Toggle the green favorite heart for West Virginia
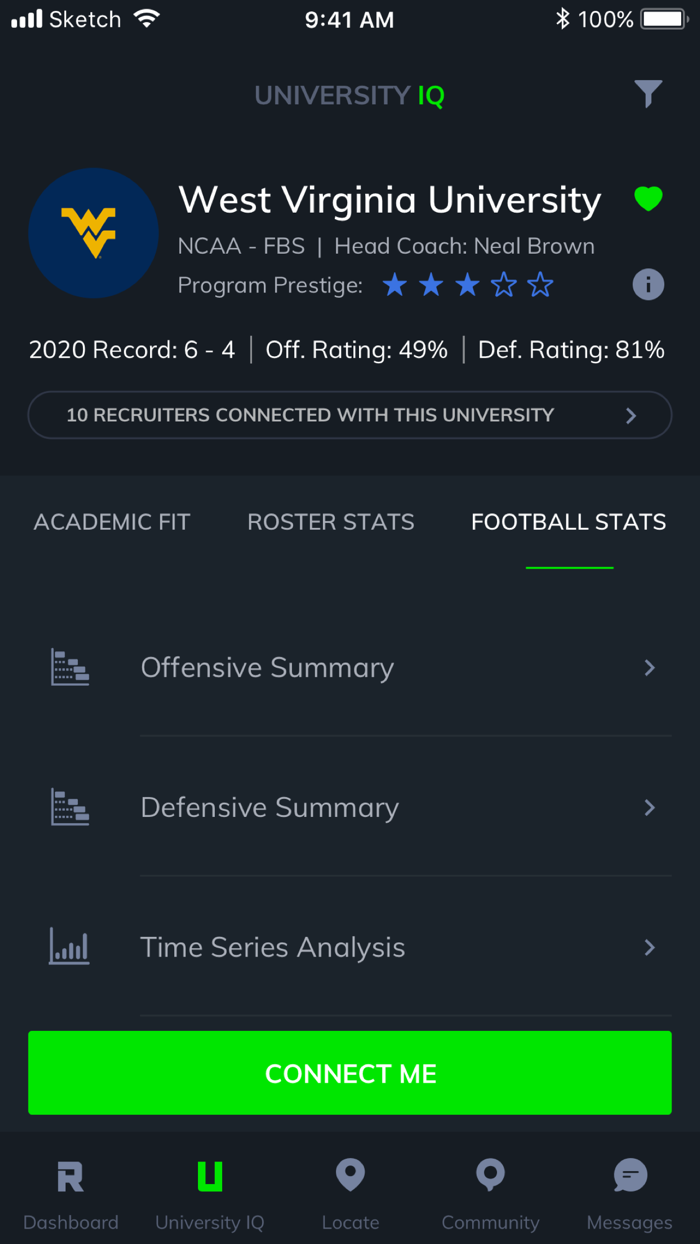Viewport: 700px width, 1244px height. [x=648, y=199]
